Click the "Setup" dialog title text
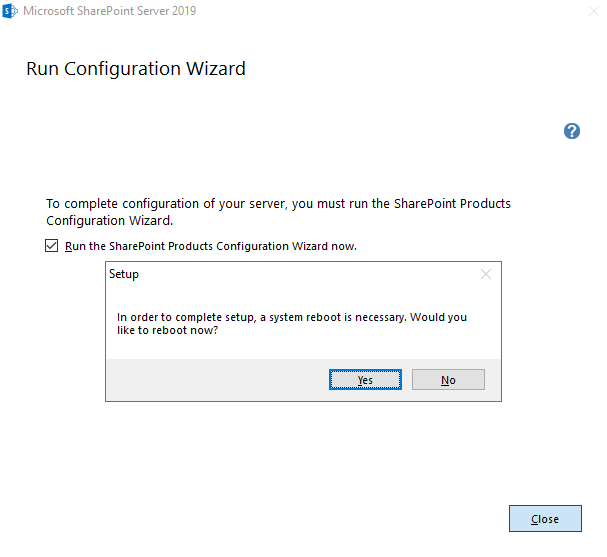 (123, 274)
